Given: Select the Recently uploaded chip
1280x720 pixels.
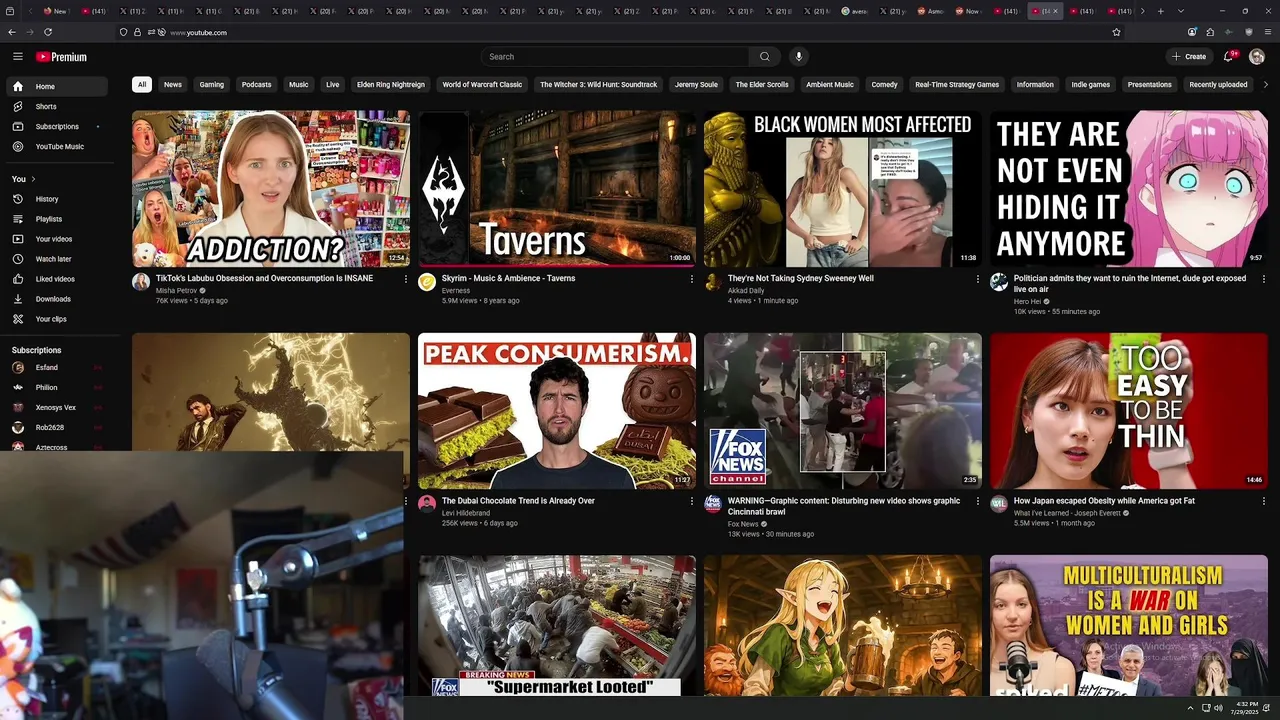Looking at the screenshot, I should 1218,85.
